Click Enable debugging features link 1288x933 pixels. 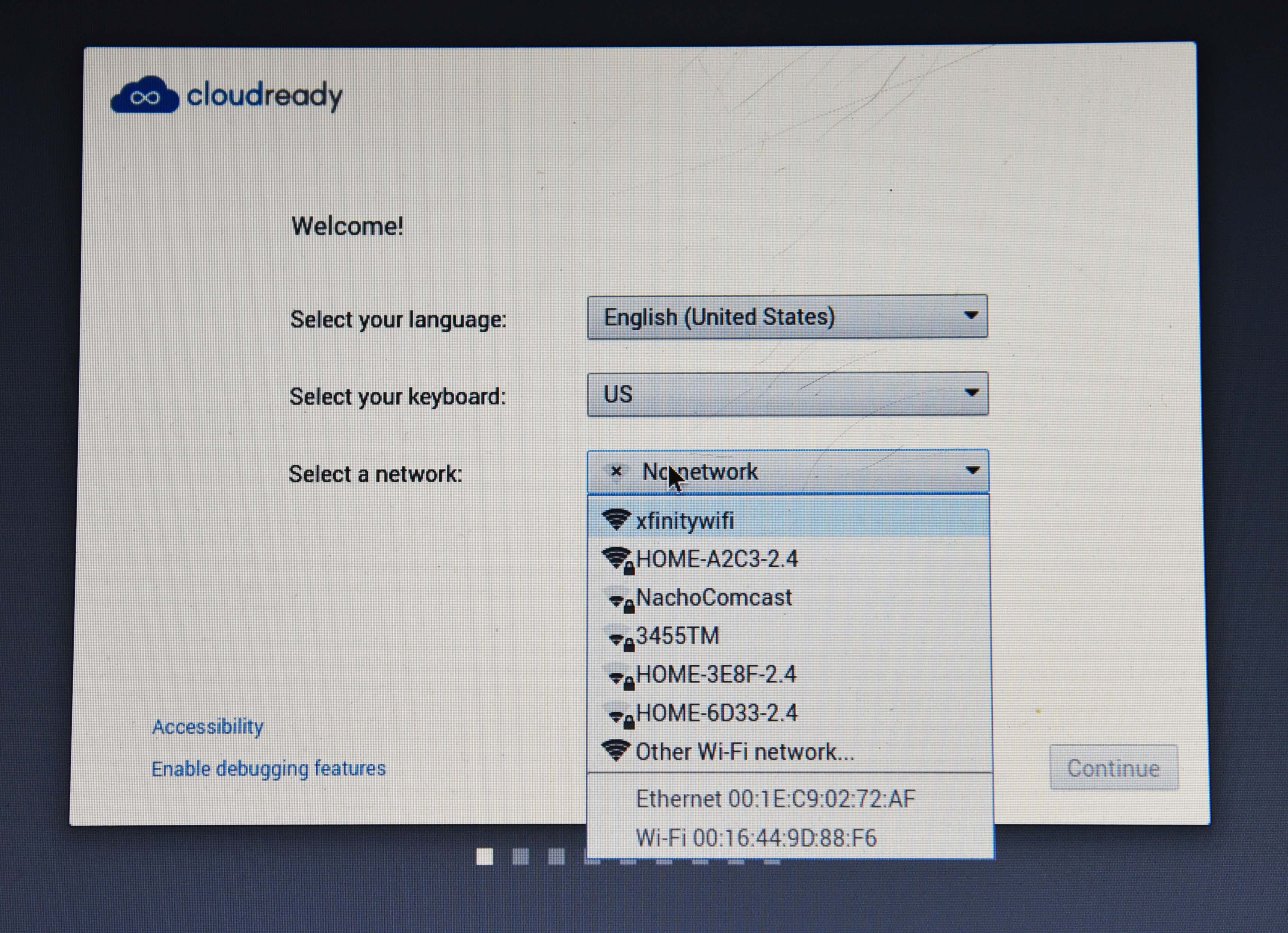click(x=268, y=768)
